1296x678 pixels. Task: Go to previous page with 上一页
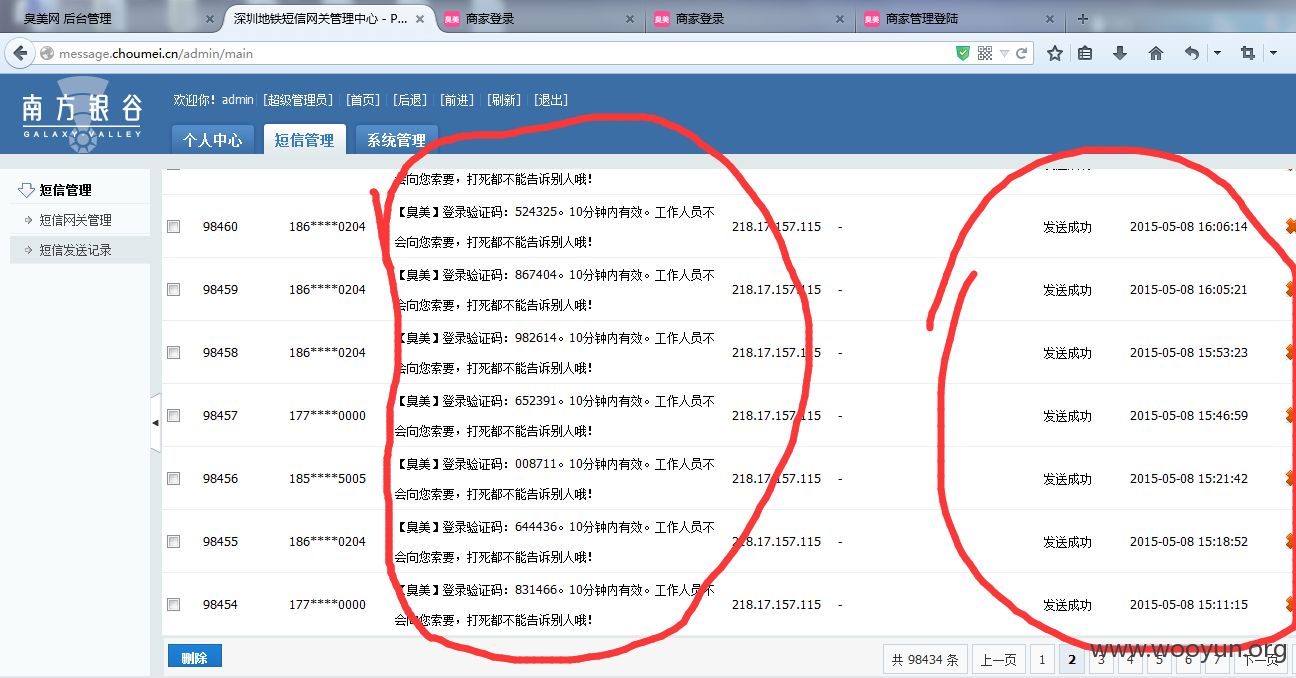tap(998, 659)
